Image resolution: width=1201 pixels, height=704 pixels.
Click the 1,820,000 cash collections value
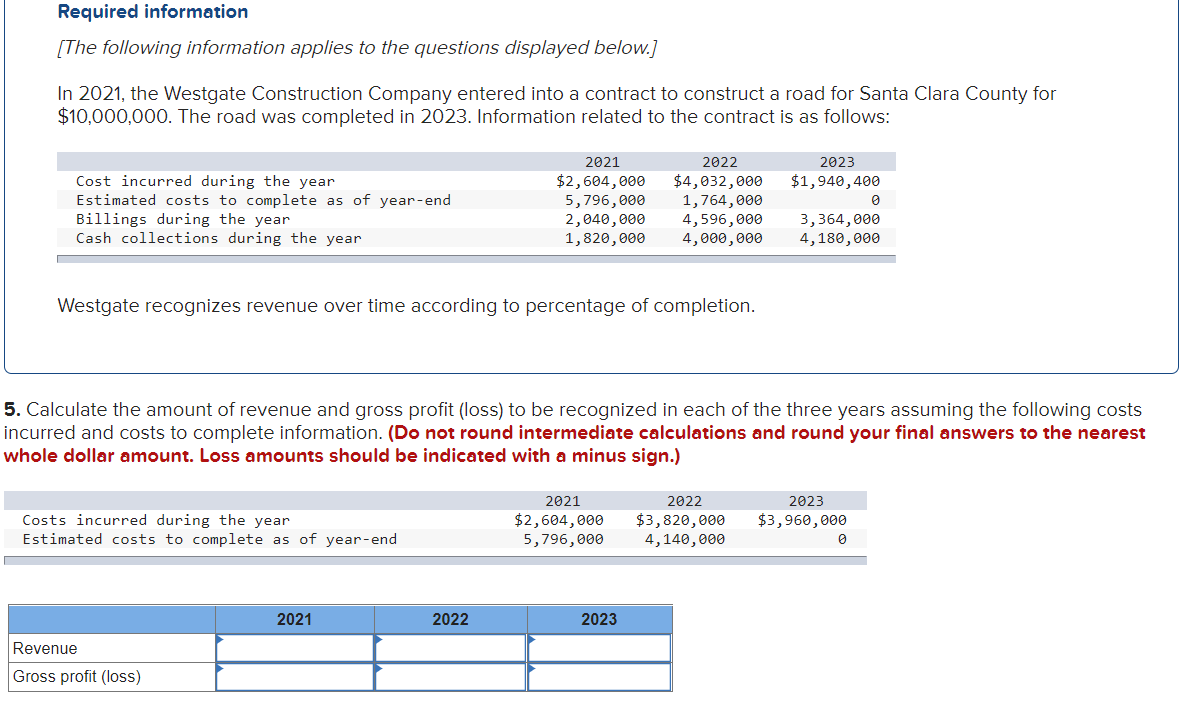[605, 238]
